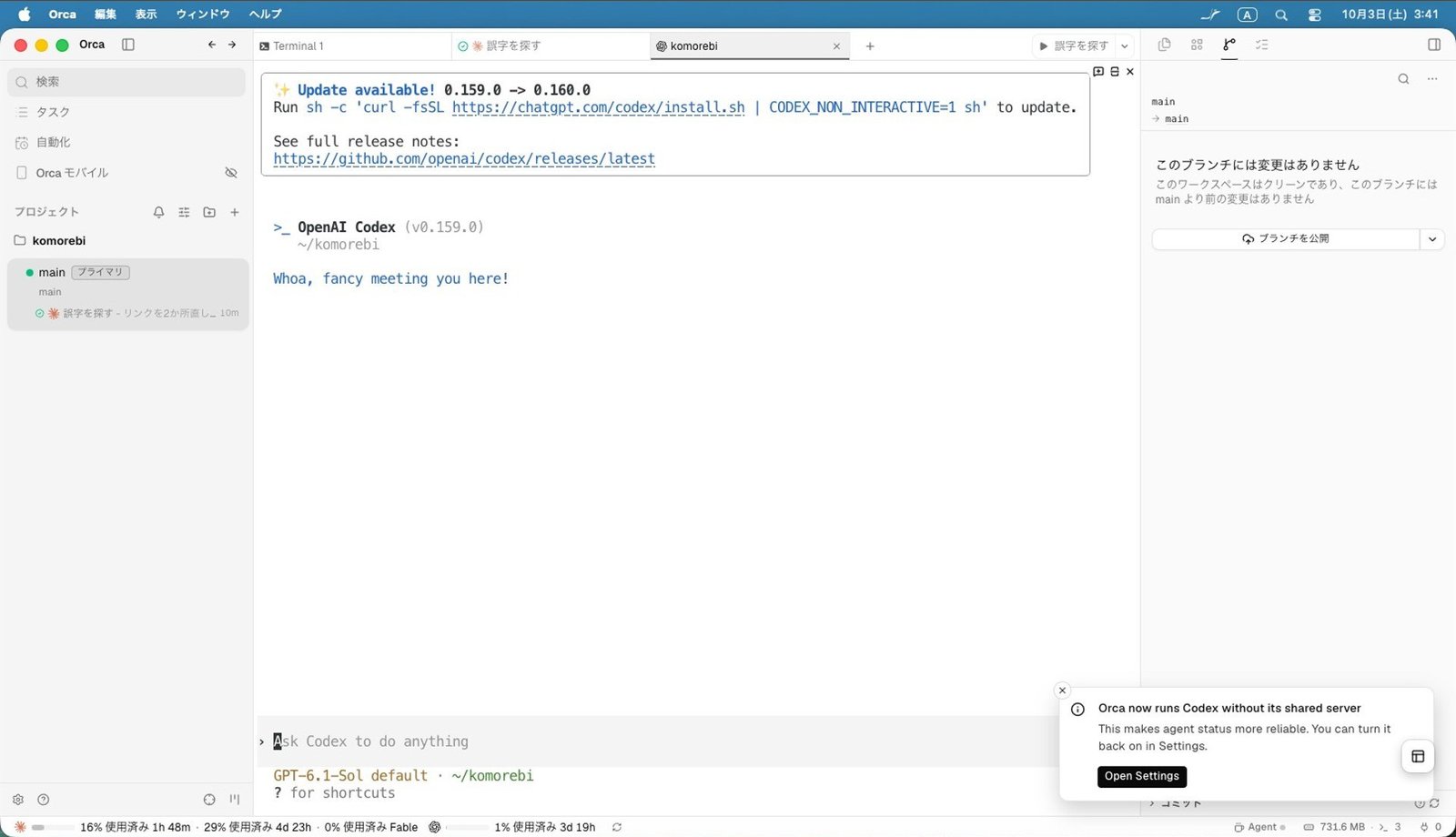This screenshot has width=1456, height=837.
Task: Click the 1% usage progress bar
Action: 468,828
